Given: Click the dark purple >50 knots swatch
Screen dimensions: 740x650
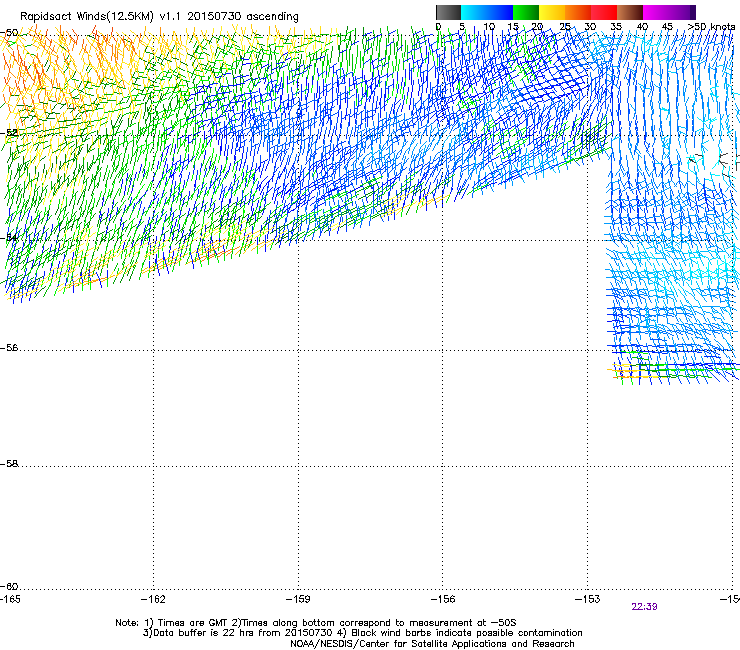Looking at the screenshot, I should tap(693, 12).
